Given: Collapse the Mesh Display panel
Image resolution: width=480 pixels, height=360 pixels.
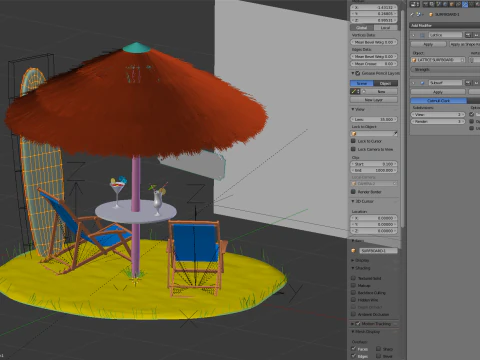Looking at the screenshot, I should [353, 332].
